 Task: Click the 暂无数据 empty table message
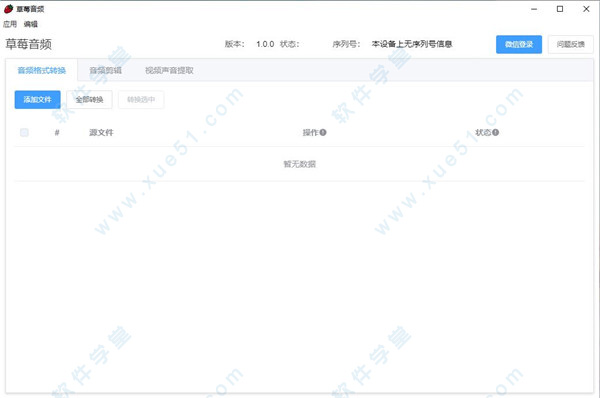tap(300, 164)
